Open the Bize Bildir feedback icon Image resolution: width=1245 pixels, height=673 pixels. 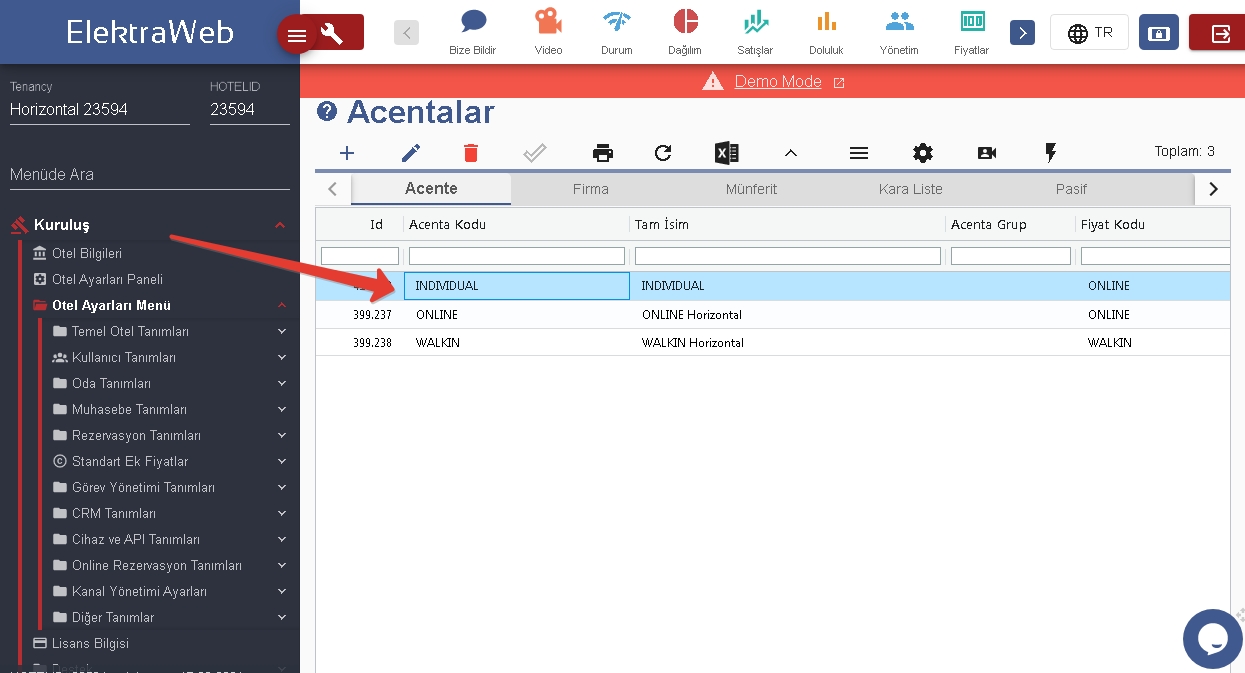click(473, 32)
